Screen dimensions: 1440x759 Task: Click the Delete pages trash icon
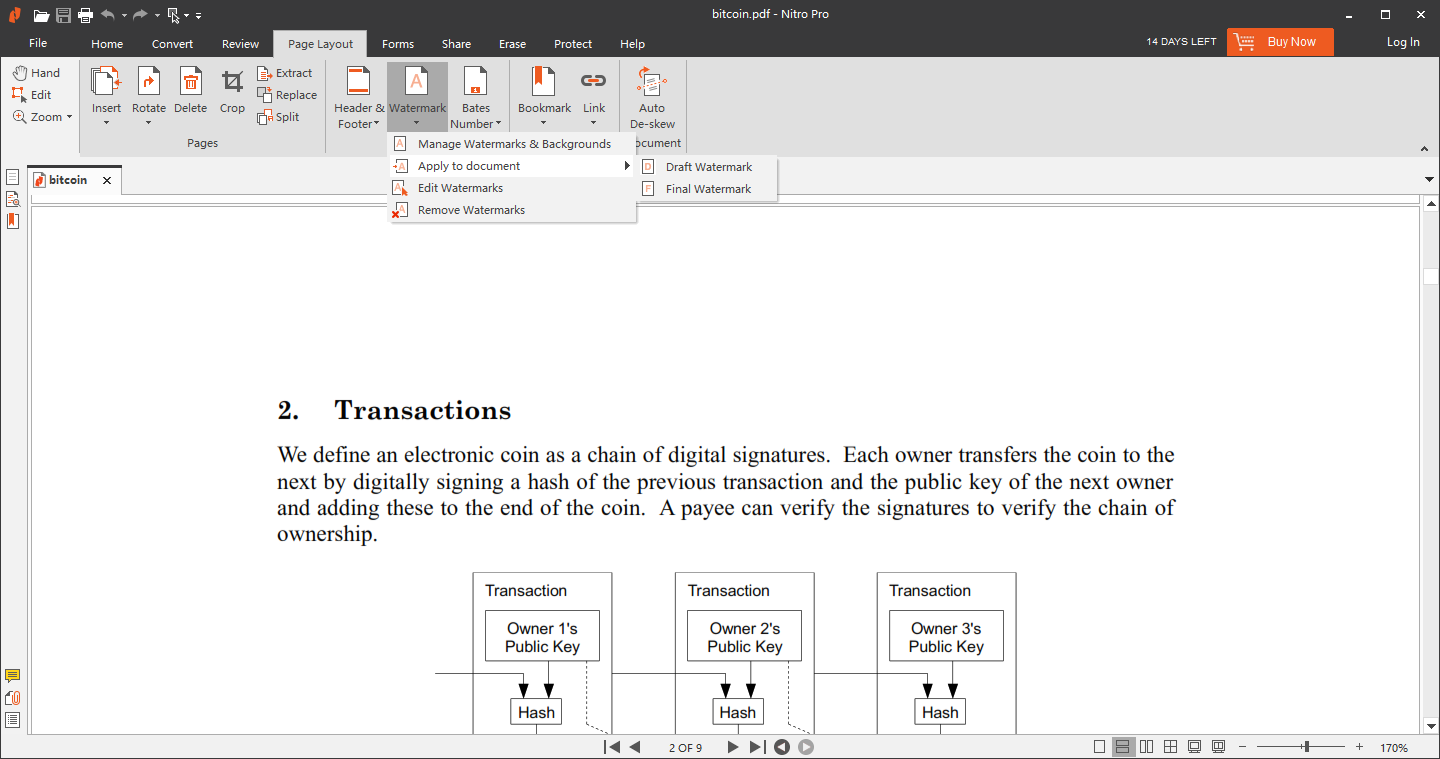click(x=190, y=82)
